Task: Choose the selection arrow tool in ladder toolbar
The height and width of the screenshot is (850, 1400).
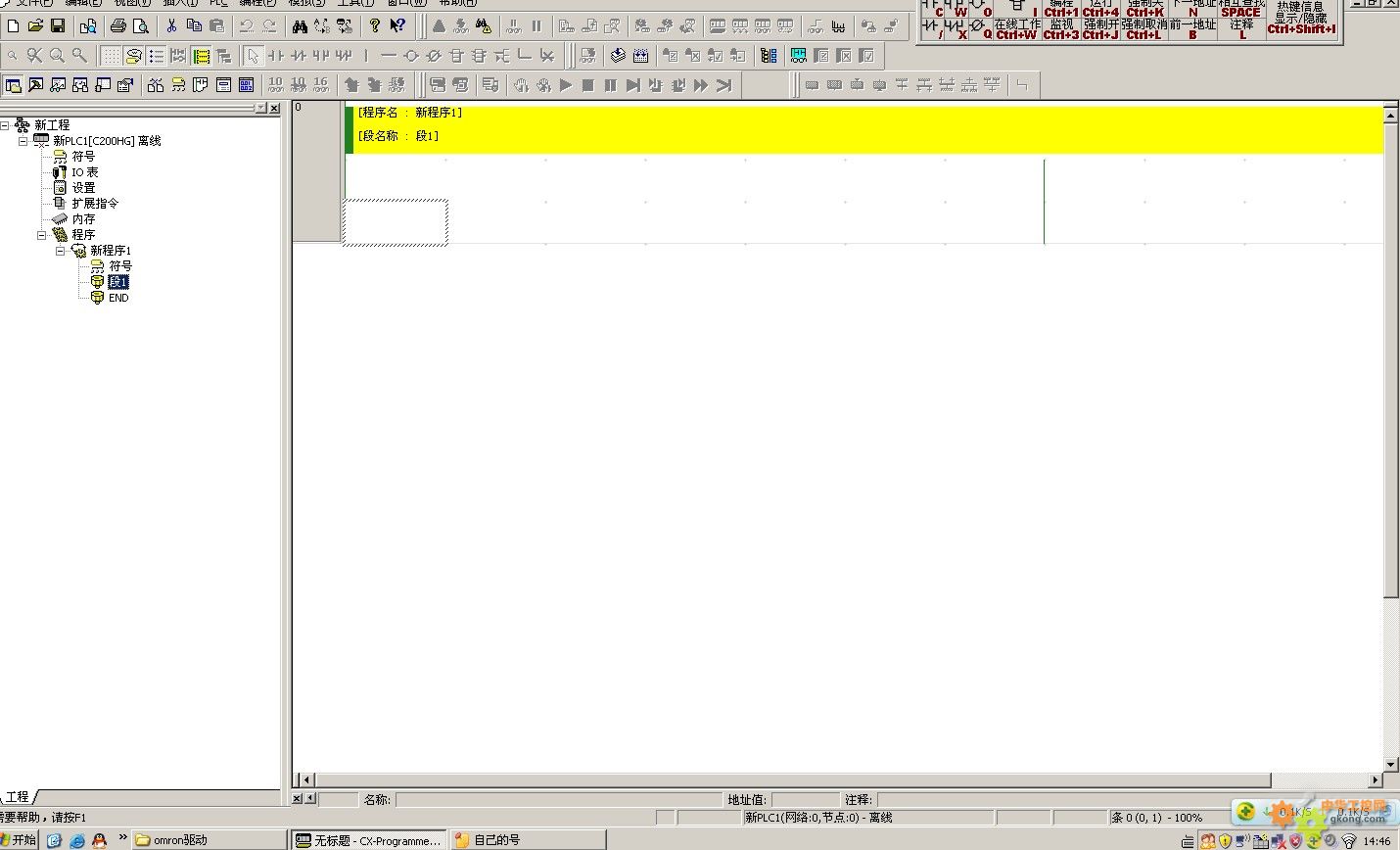Action: [x=254, y=56]
